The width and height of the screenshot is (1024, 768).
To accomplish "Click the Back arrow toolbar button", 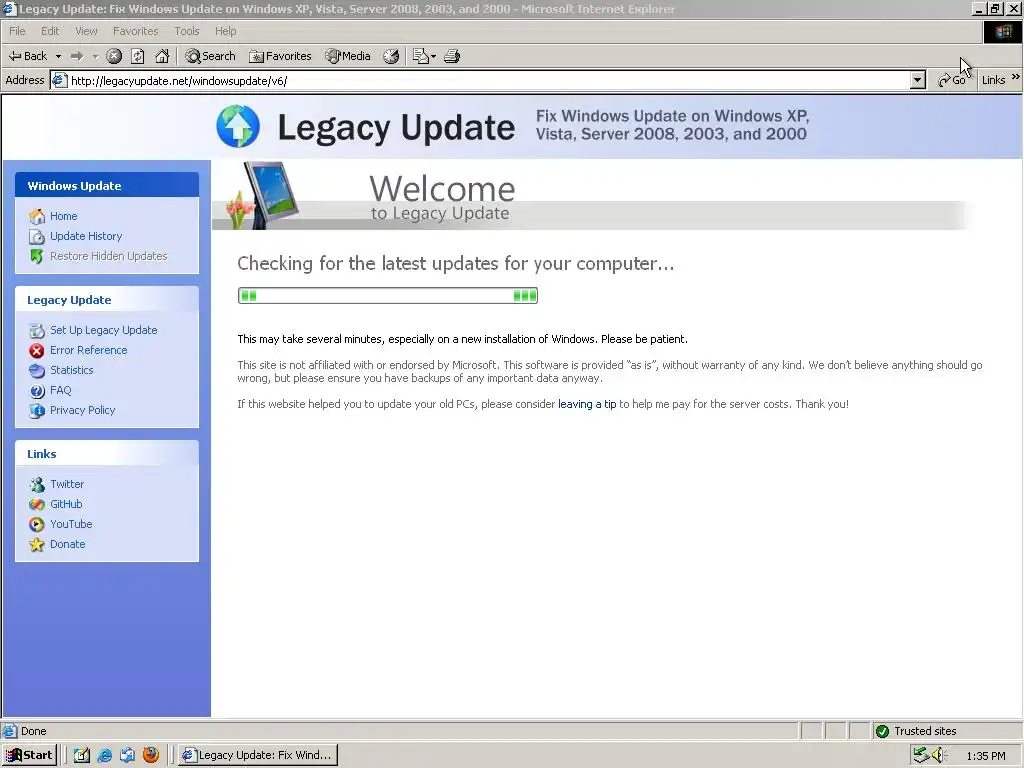I will click(27, 56).
